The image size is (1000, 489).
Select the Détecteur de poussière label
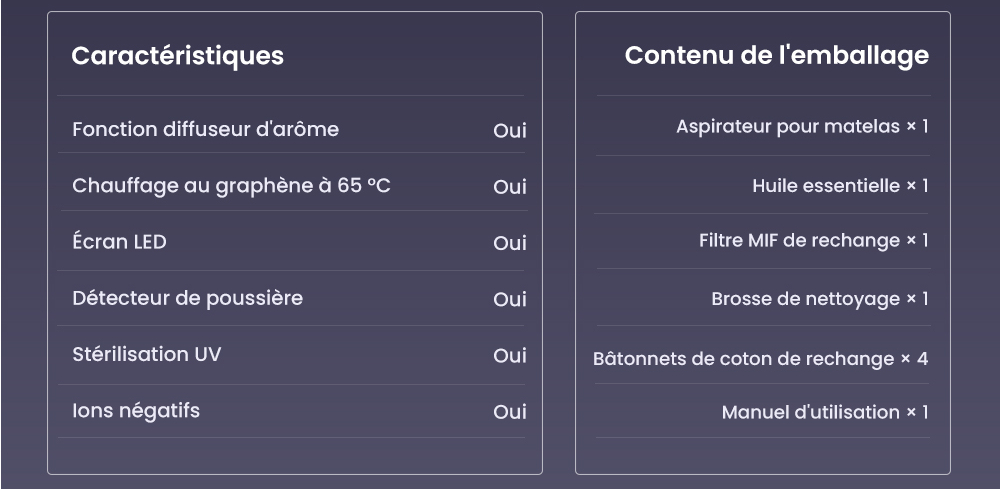[188, 298]
